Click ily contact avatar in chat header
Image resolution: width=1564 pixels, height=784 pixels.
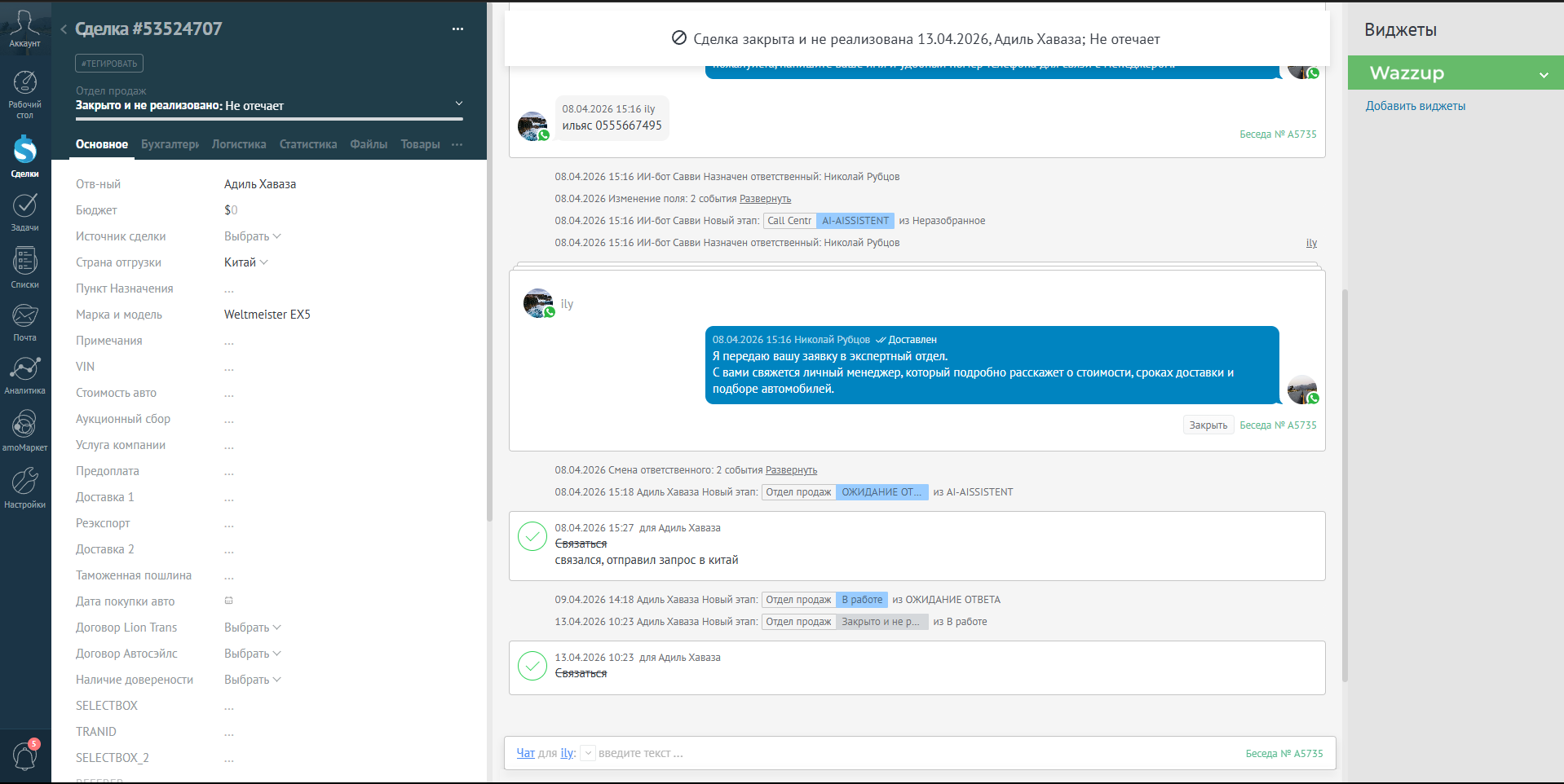click(x=538, y=303)
